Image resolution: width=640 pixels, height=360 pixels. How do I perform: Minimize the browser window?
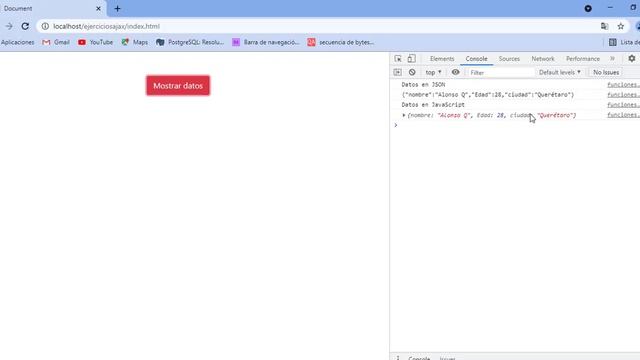pyautogui.click(x=610, y=8)
